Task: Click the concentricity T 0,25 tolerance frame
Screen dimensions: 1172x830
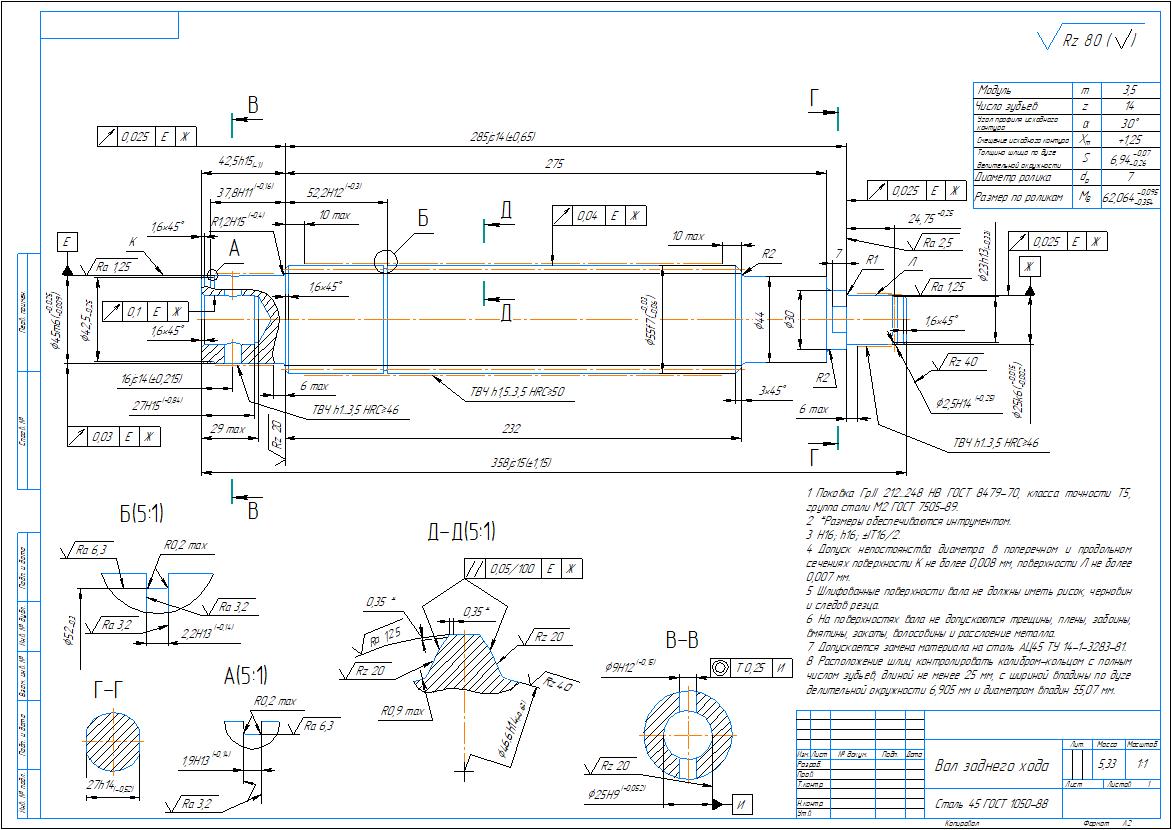Action: (750, 668)
